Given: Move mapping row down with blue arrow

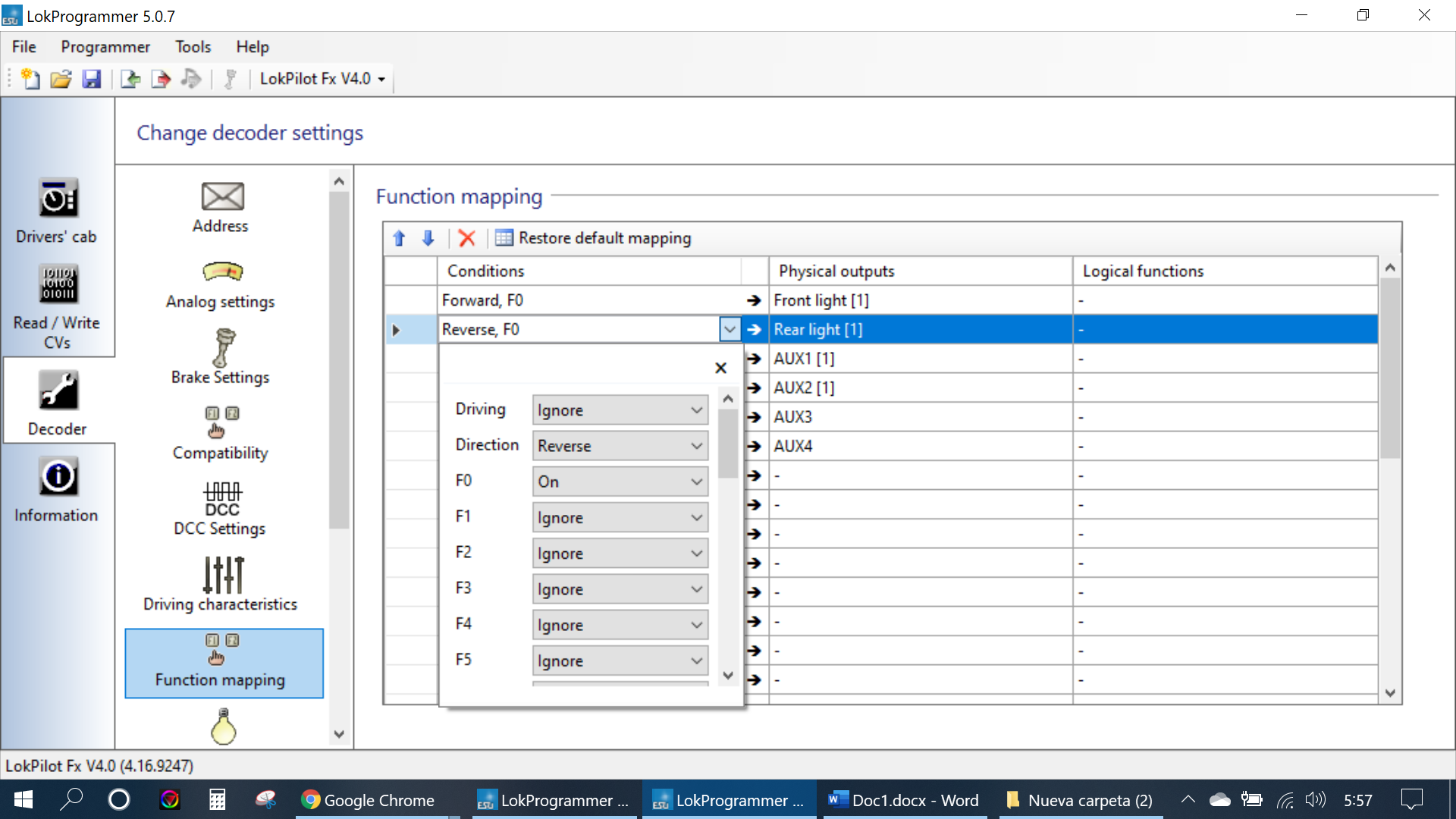Looking at the screenshot, I should pos(428,238).
